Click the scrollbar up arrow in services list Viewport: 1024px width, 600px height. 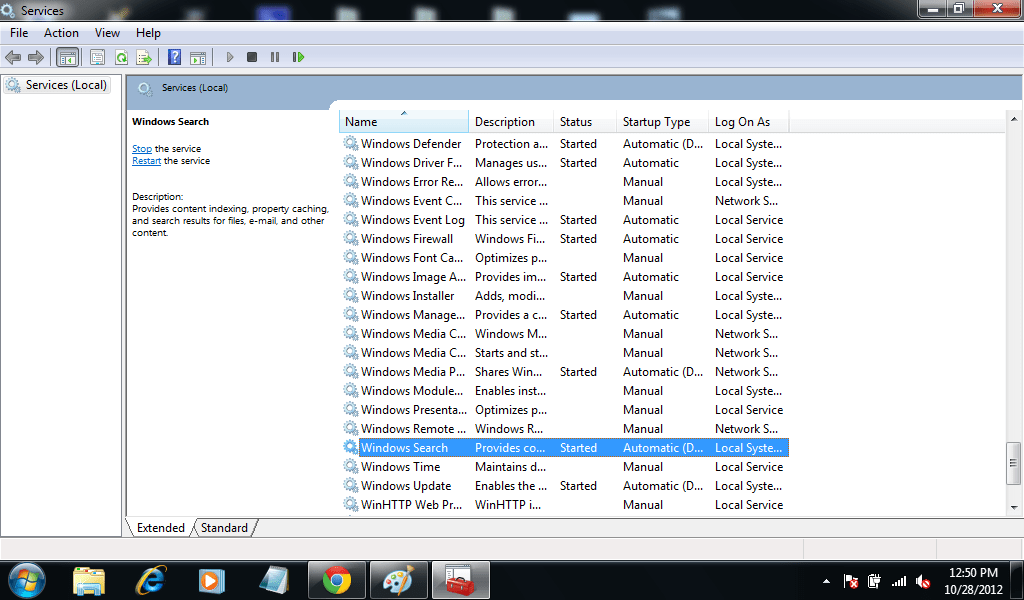coord(1014,119)
